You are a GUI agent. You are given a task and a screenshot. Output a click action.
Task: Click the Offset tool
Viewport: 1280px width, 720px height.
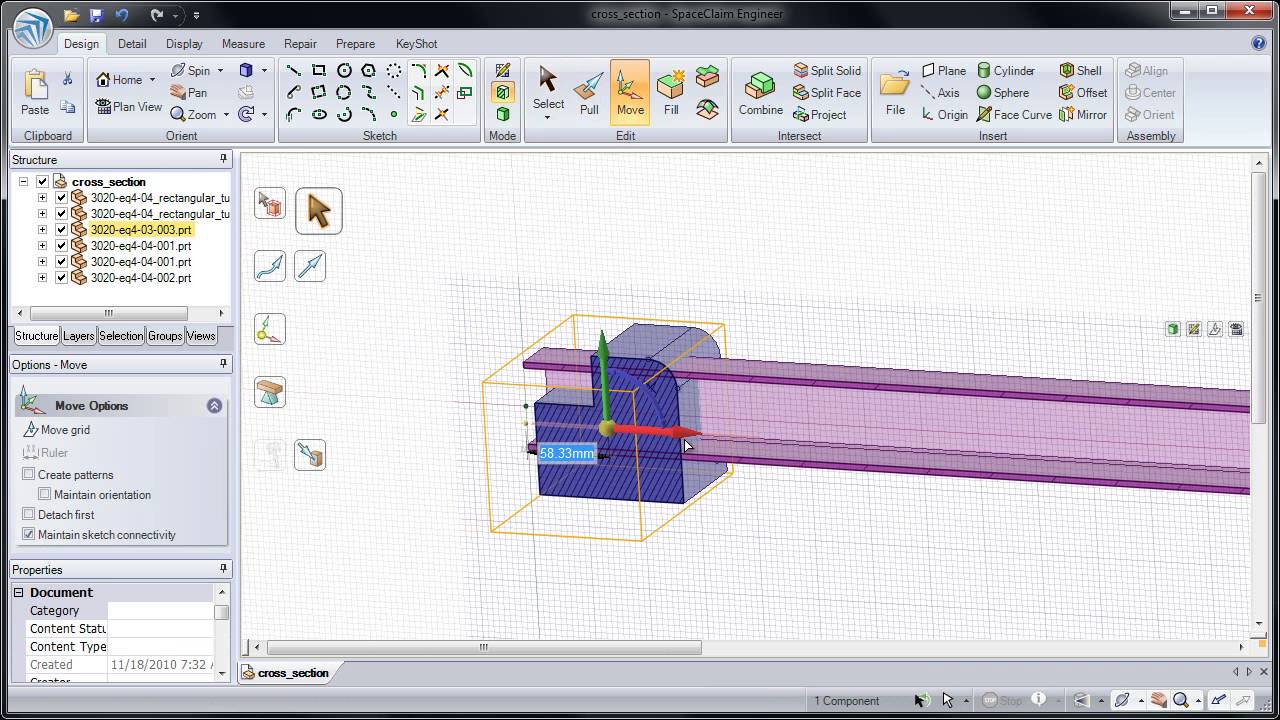[1083, 92]
